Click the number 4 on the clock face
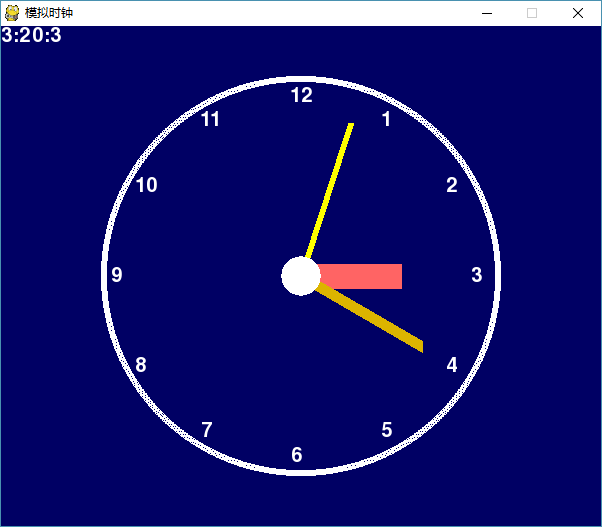 (x=452, y=365)
